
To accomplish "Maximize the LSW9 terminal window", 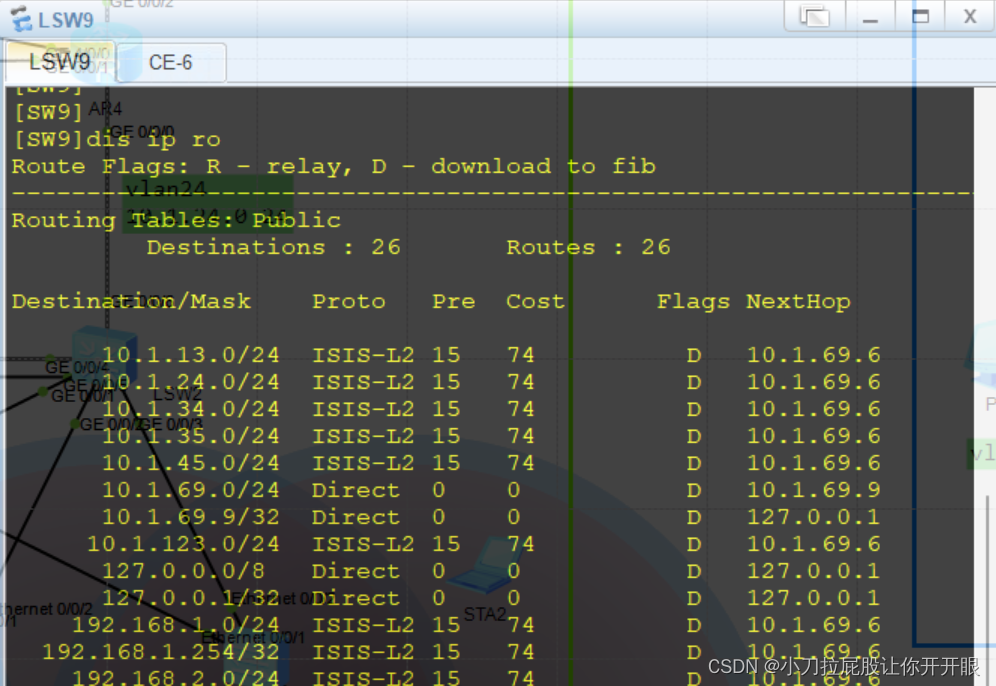I will (x=920, y=15).
